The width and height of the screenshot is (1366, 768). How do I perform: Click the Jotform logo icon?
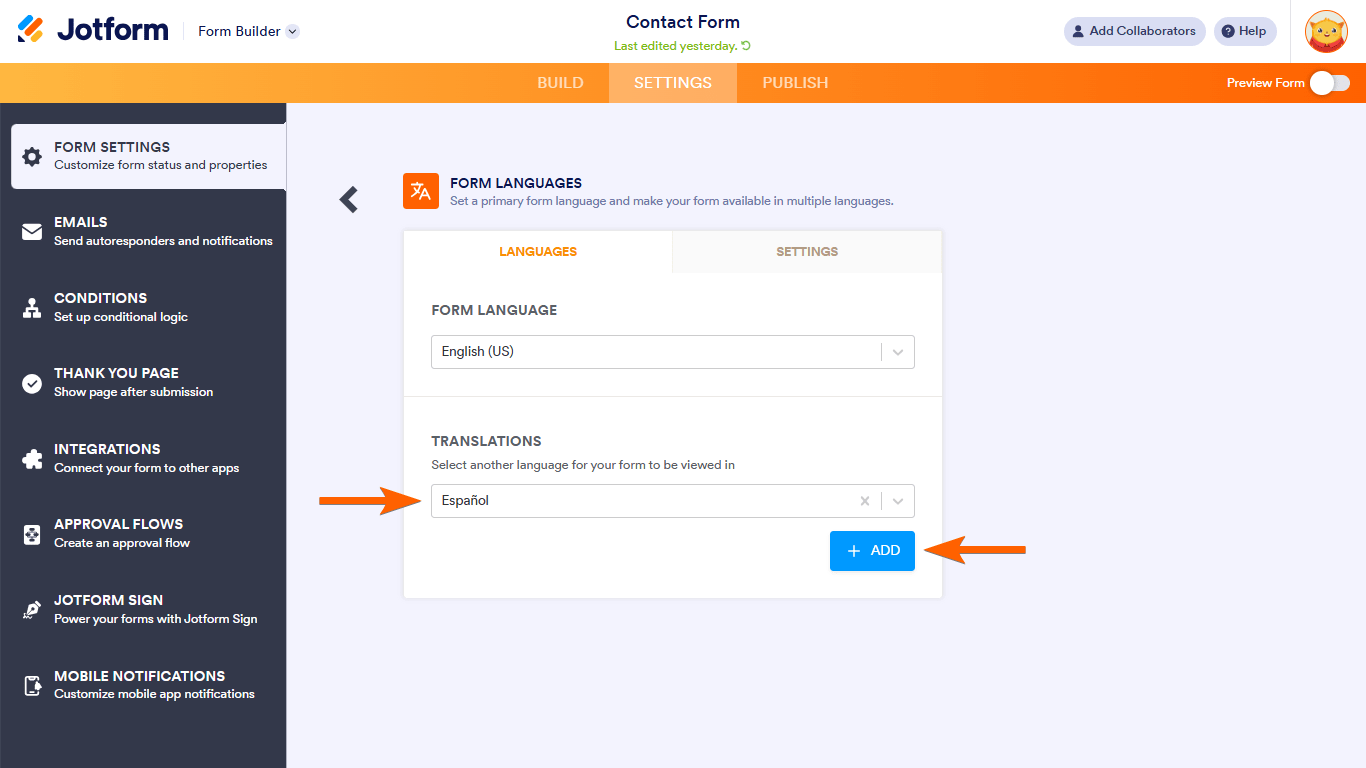point(31,30)
